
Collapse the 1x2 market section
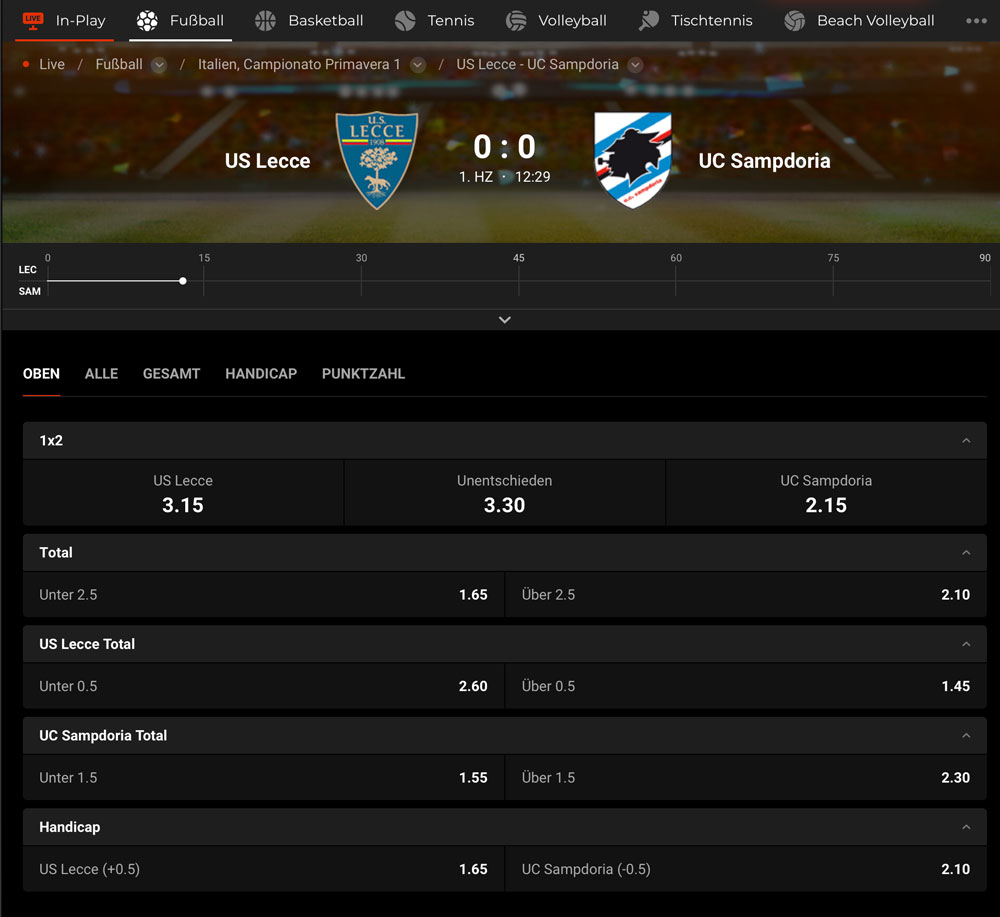point(966,441)
